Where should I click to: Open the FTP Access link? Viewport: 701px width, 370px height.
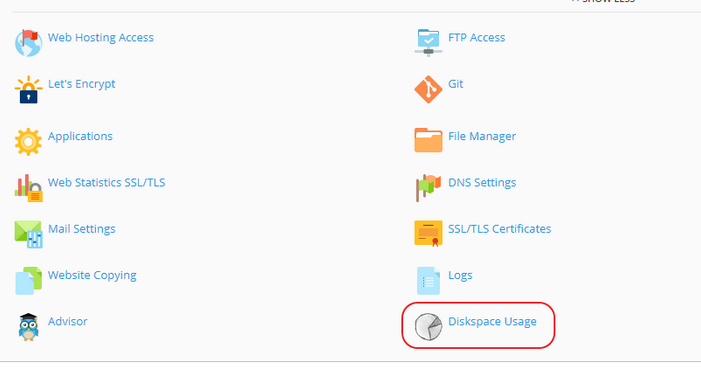(x=477, y=38)
